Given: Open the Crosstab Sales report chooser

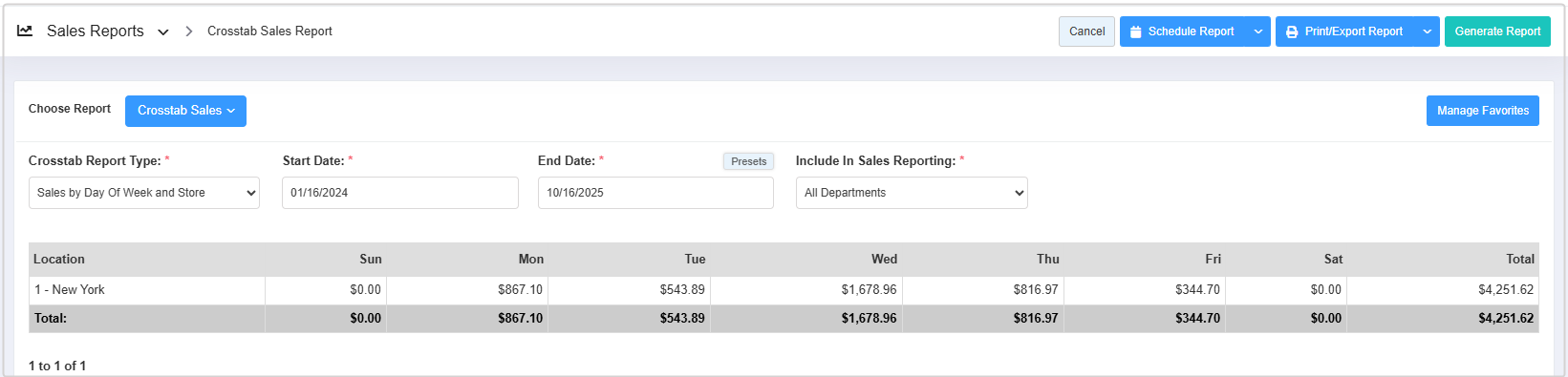Looking at the screenshot, I should 185,111.
